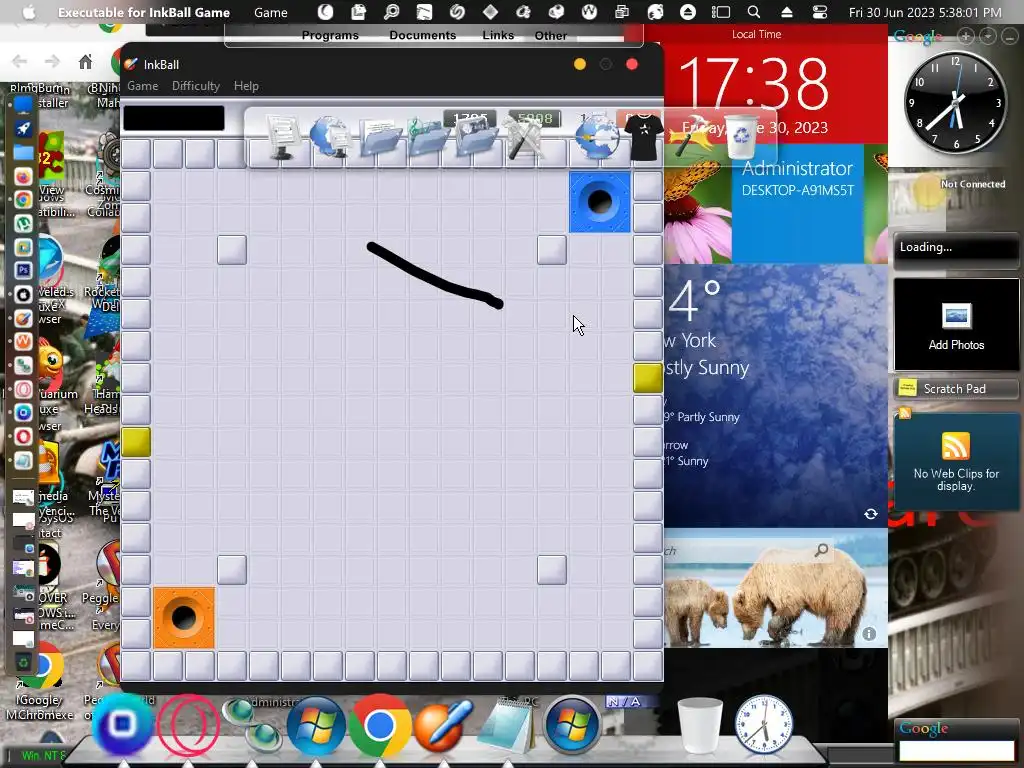This screenshot has width=1024, height=768.
Task: Click the InkBall title bar app icon
Action: 131,64
